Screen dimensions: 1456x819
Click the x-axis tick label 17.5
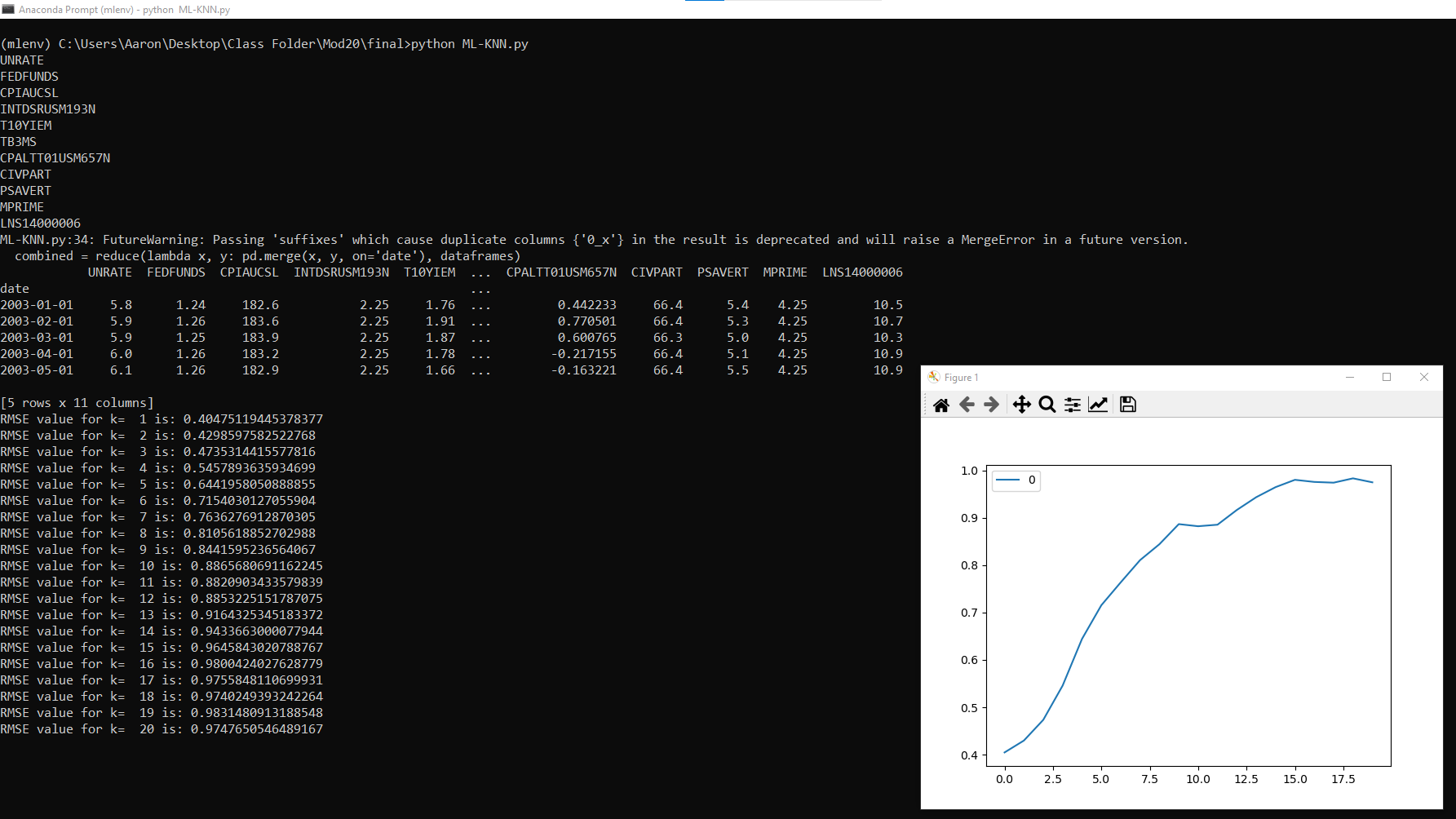[1343, 779]
